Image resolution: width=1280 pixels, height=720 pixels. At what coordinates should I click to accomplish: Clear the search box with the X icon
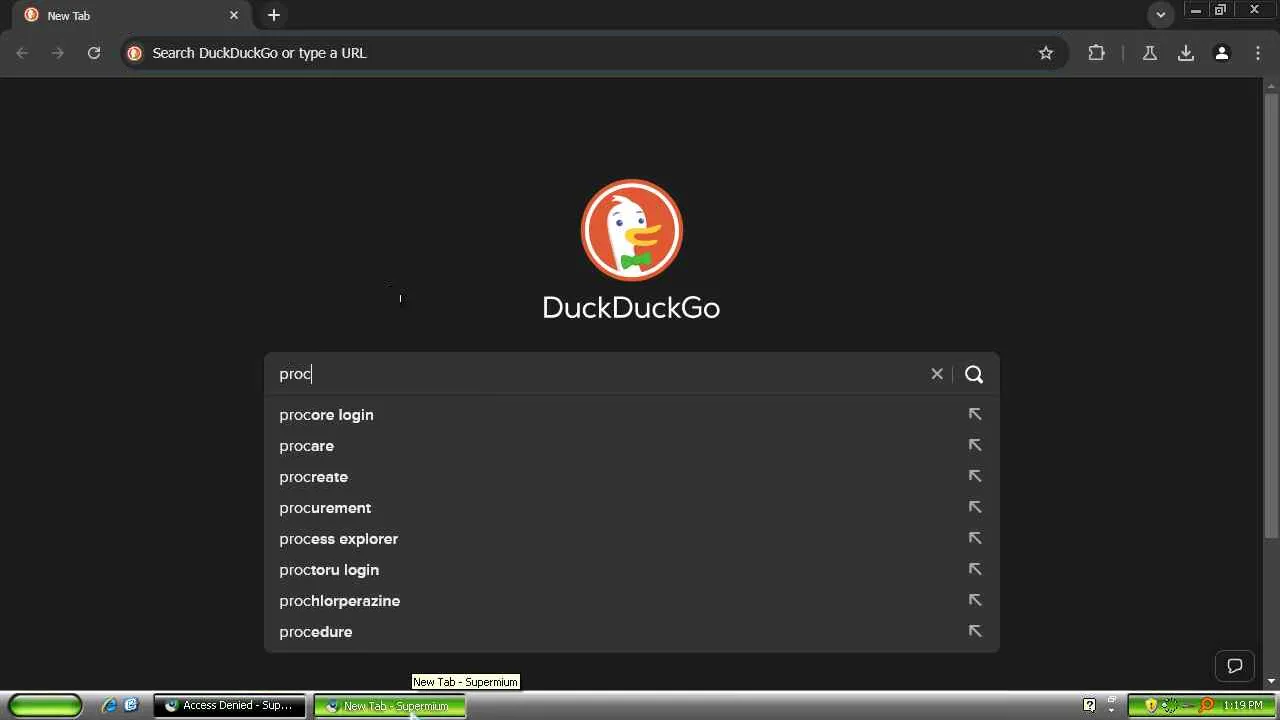tap(937, 374)
